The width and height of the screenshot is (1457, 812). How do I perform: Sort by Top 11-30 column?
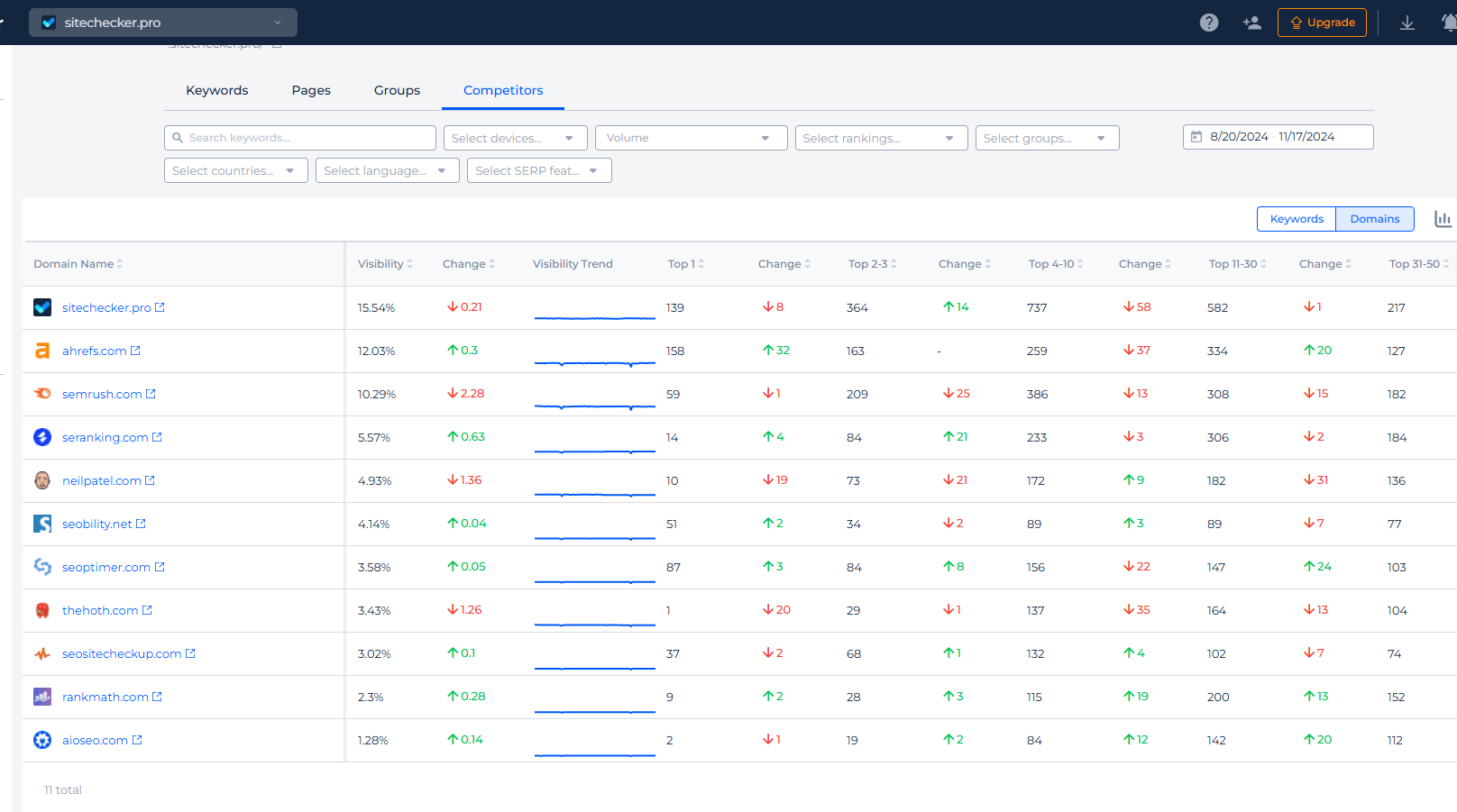(1237, 264)
